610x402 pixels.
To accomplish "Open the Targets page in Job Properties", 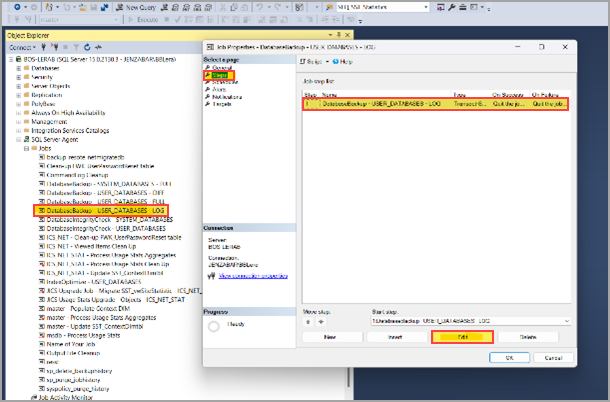I will [222, 104].
